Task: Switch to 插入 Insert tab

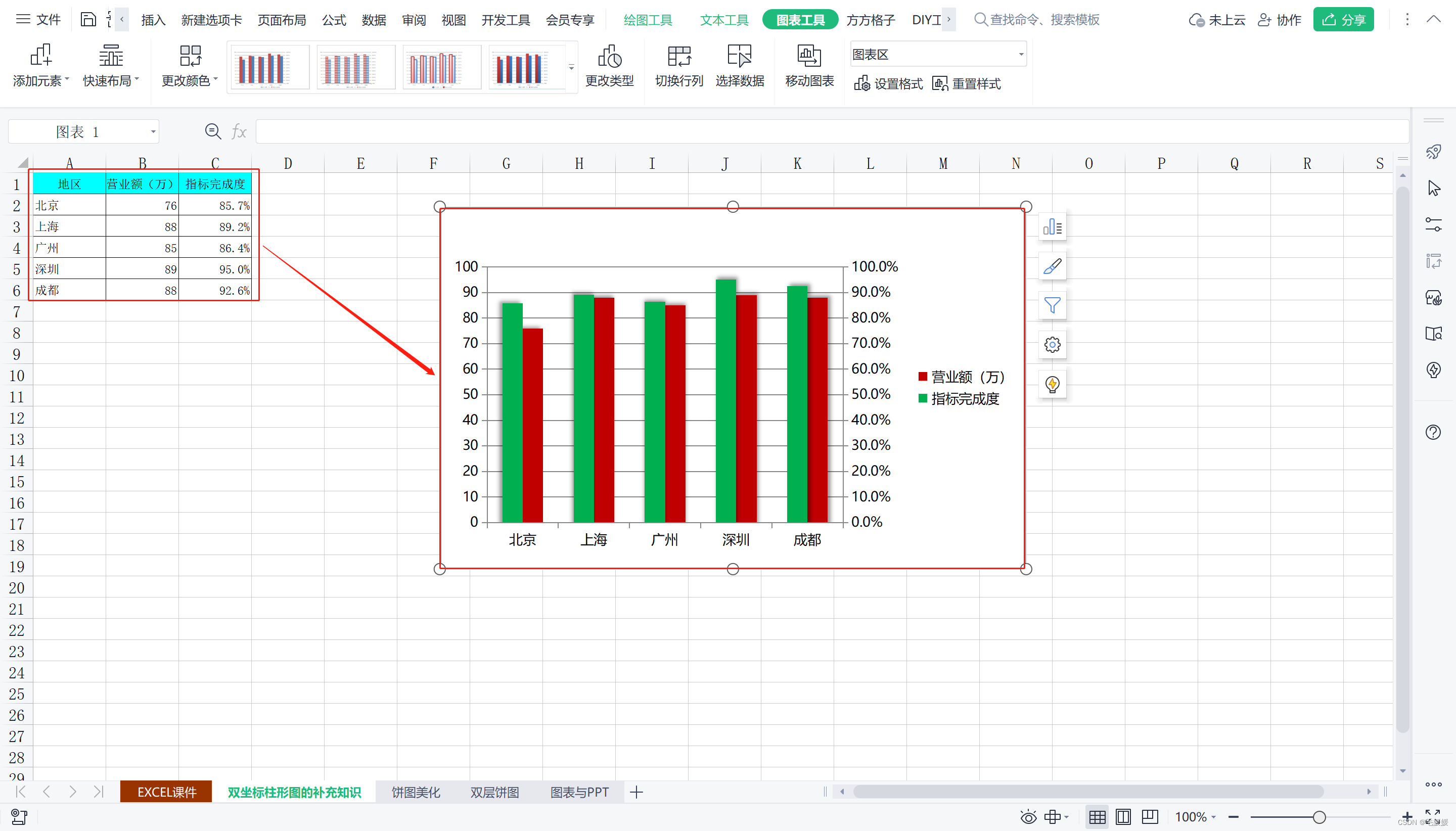Action: pyautogui.click(x=153, y=20)
